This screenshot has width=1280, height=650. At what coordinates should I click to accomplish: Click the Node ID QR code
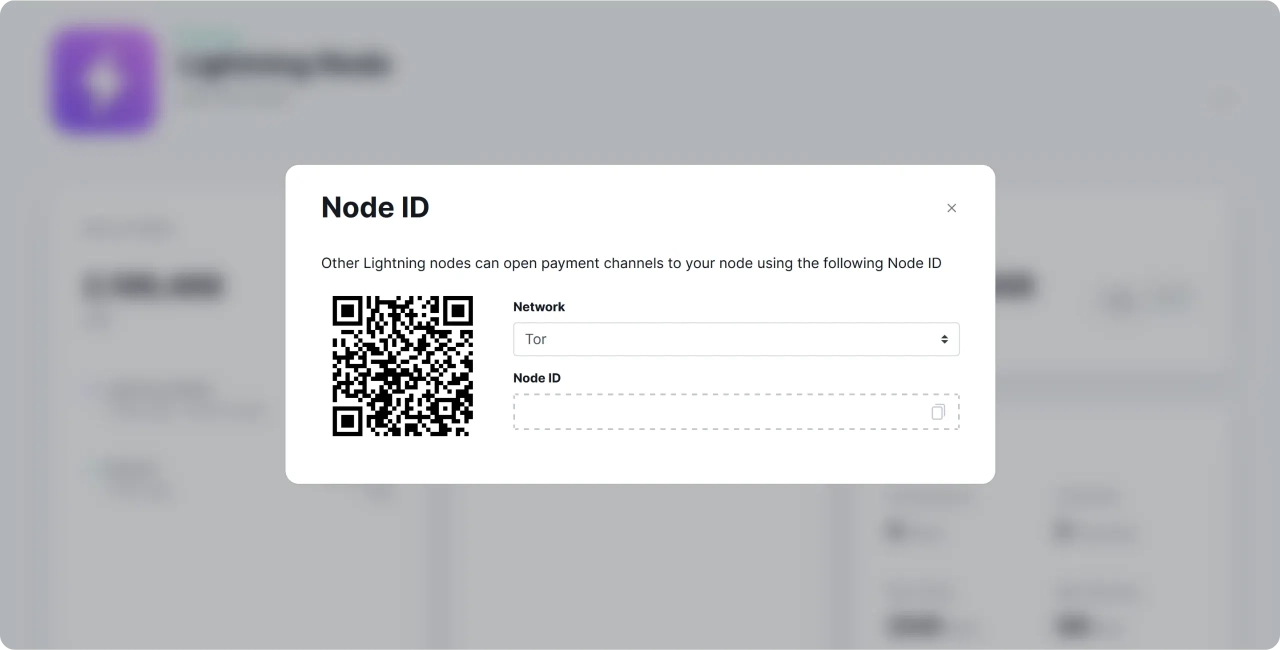[402, 366]
